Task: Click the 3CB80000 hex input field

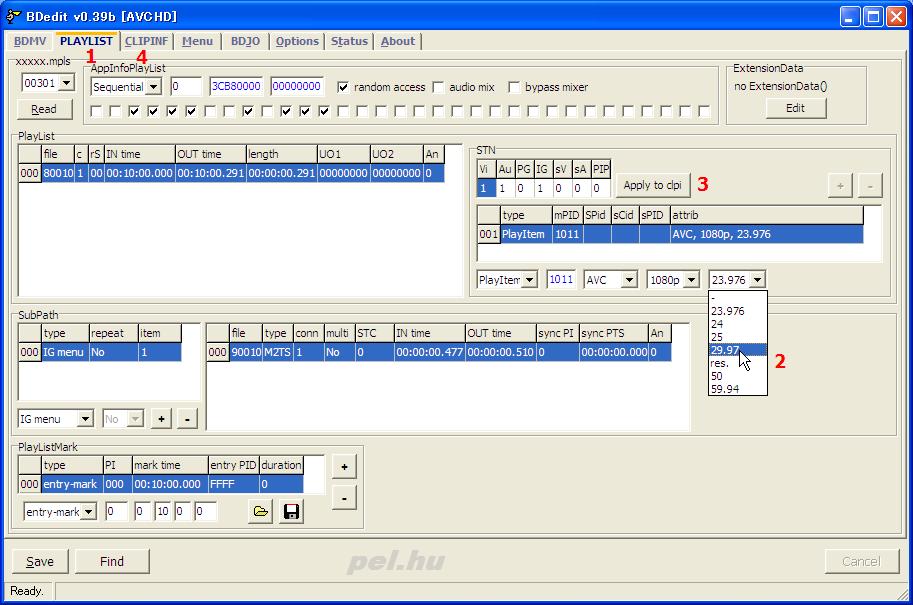Action: [x=236, y=86]
